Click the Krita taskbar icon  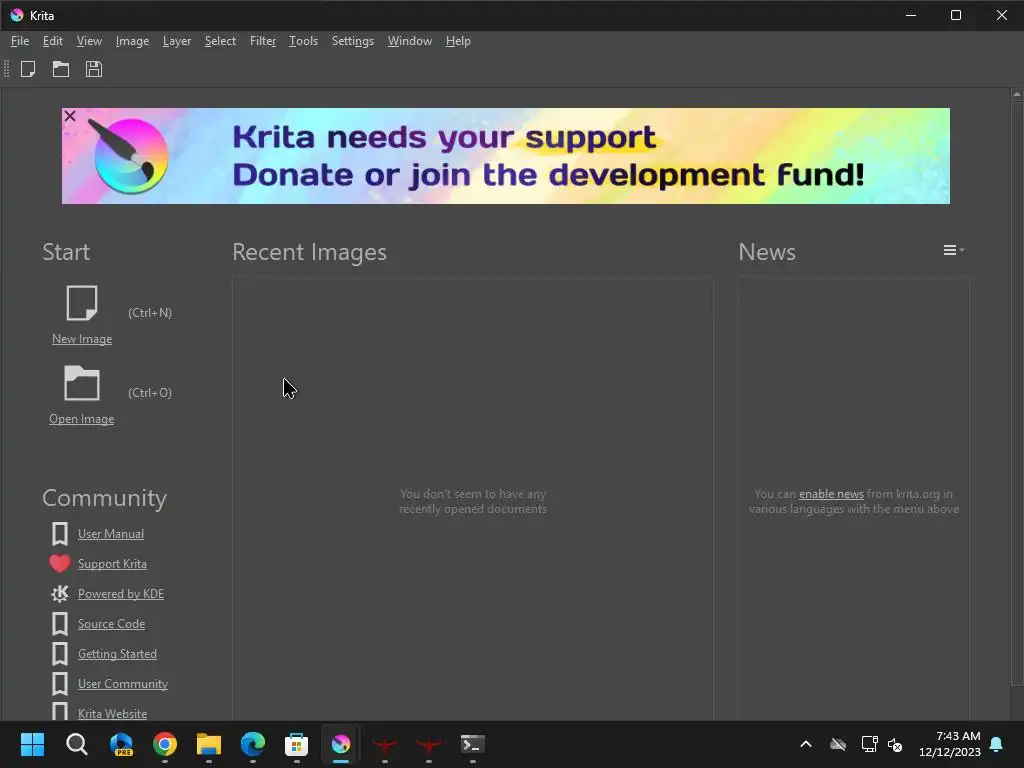[340, 744]
